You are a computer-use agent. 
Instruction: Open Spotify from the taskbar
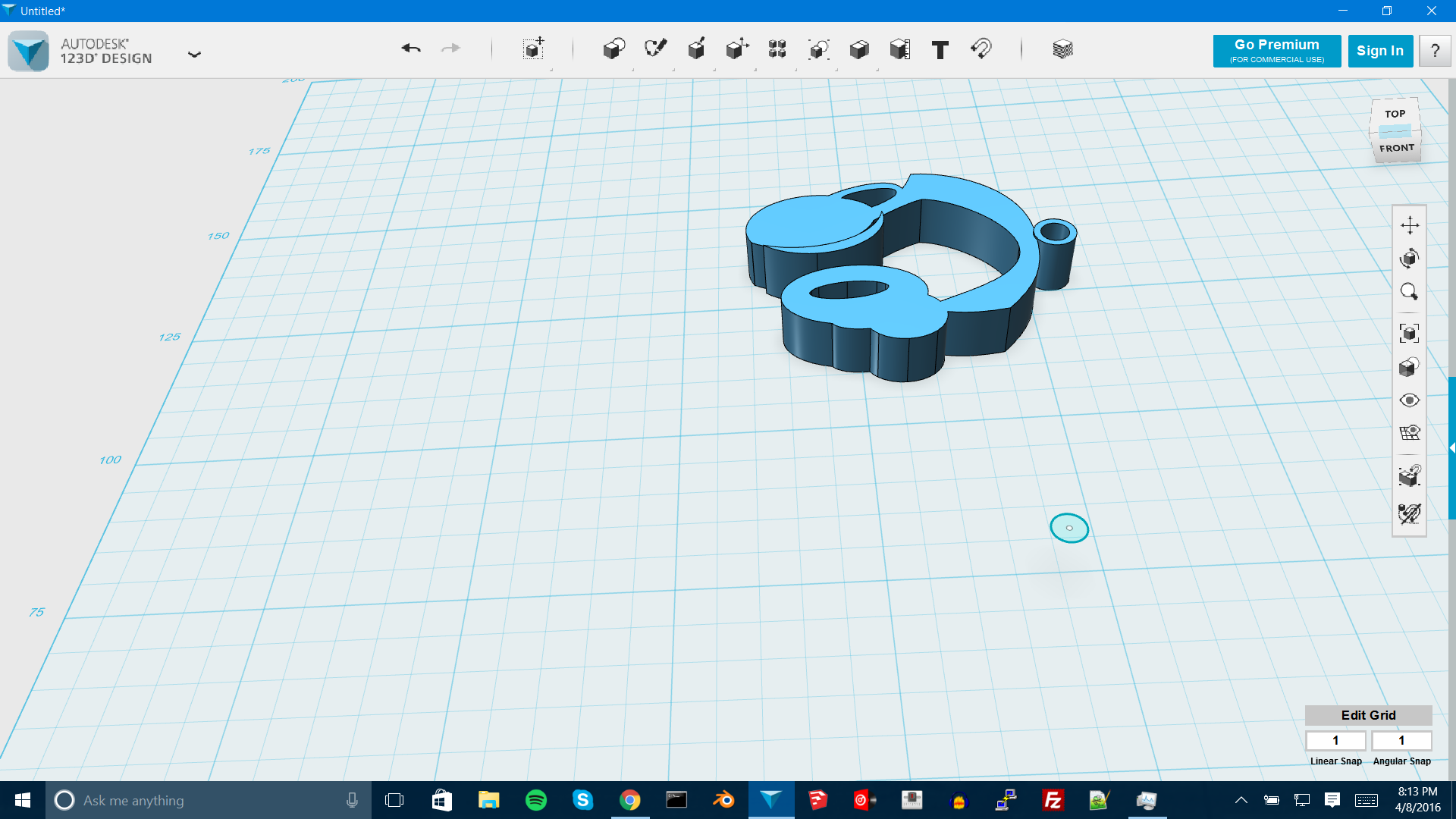(536, 800)
